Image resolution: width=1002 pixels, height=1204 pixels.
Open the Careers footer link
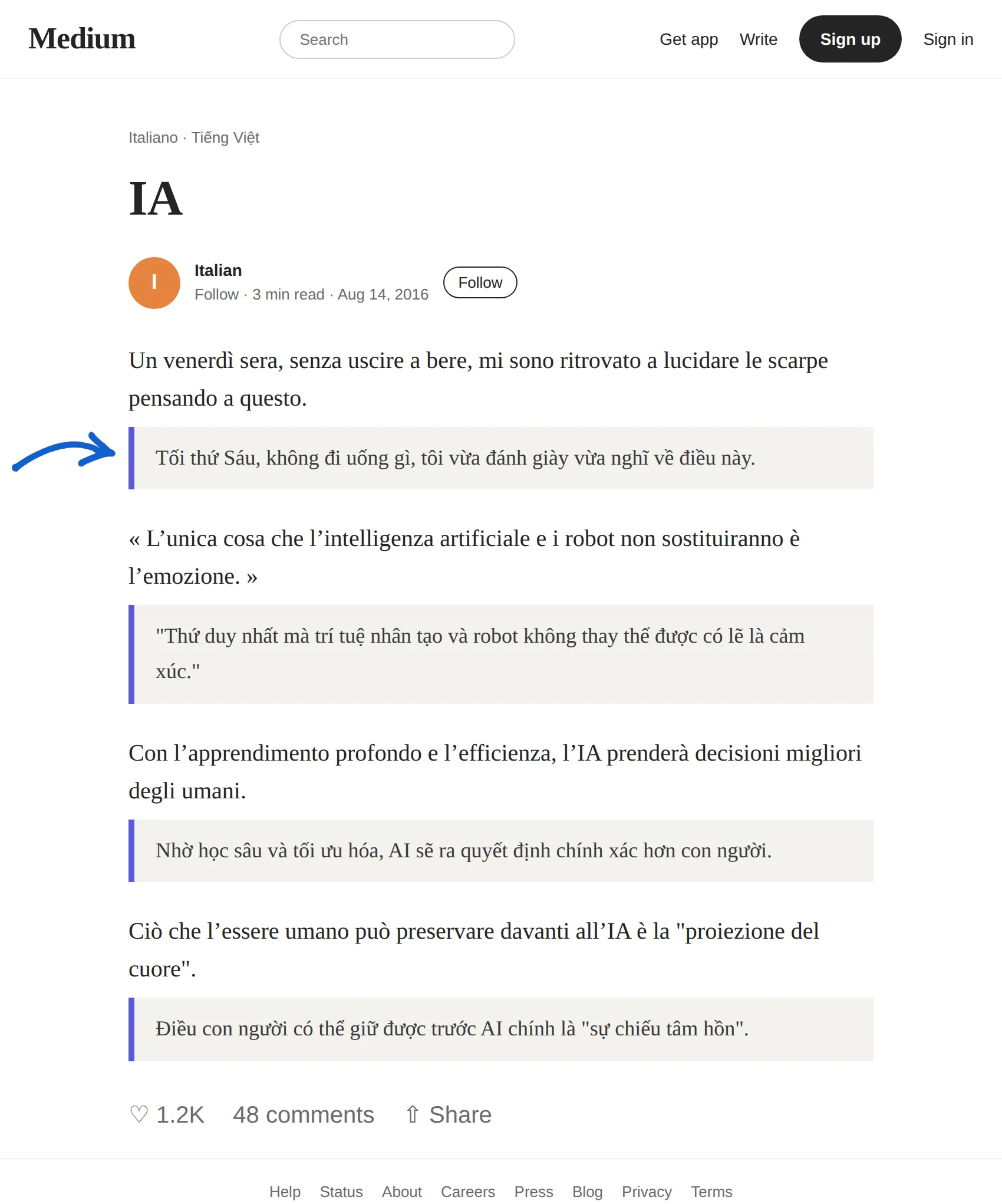[x=468, y=1192]
